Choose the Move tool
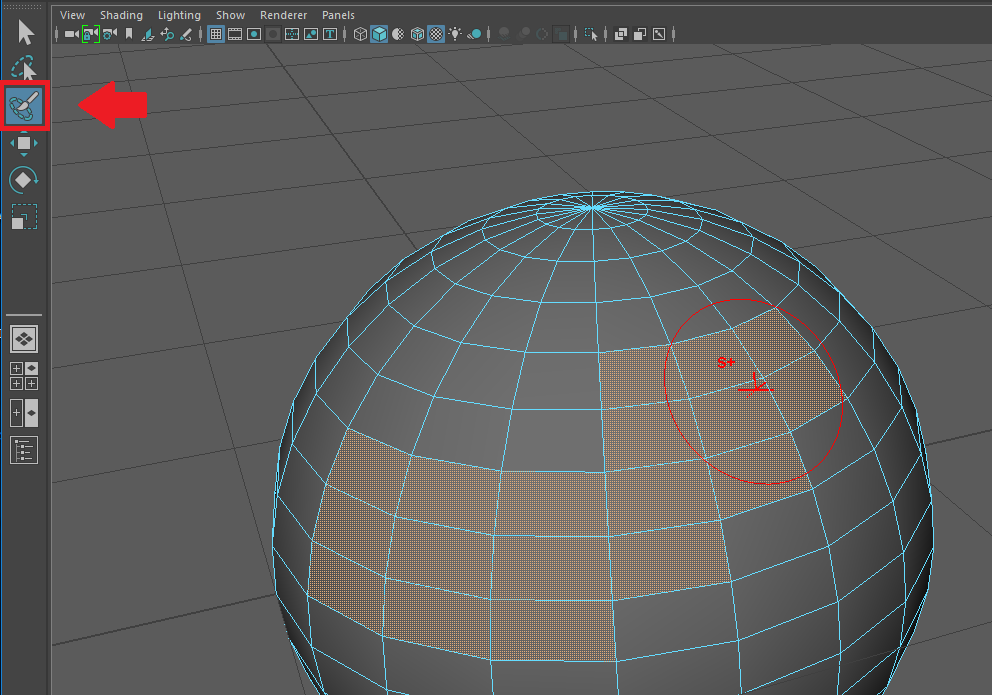Viewport: 992px width, 695px height. tap(24, 143)
